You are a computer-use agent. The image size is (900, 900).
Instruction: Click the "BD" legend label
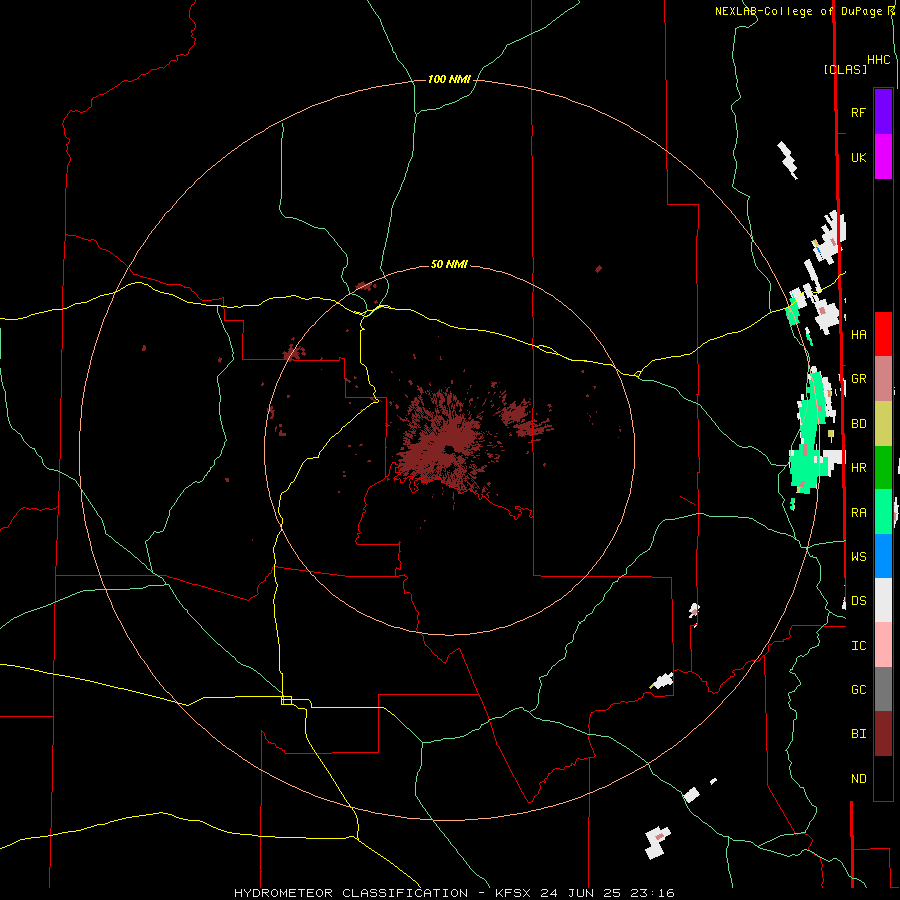[858, 424]
